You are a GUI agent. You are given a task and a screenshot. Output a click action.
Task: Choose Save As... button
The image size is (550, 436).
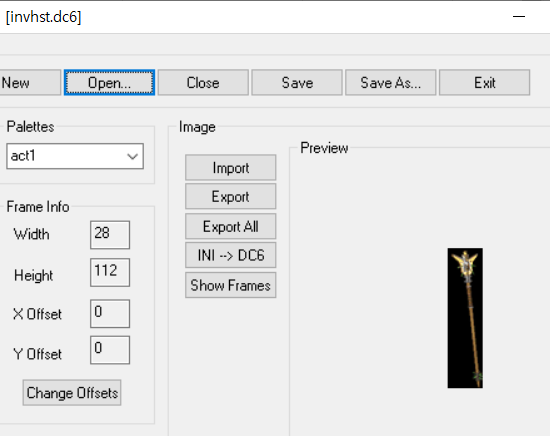(x=390, y=82)
